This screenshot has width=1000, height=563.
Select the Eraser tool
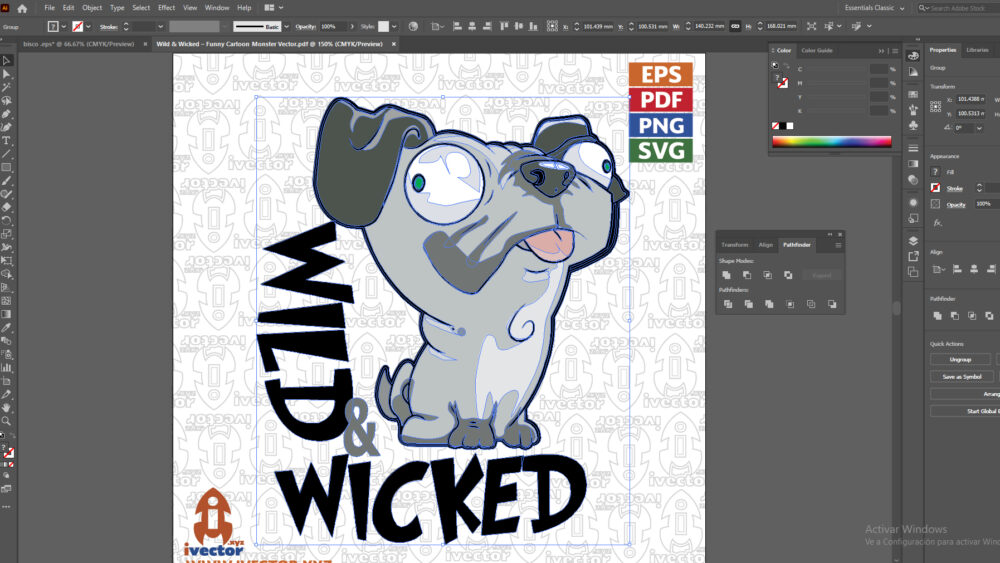6,207
